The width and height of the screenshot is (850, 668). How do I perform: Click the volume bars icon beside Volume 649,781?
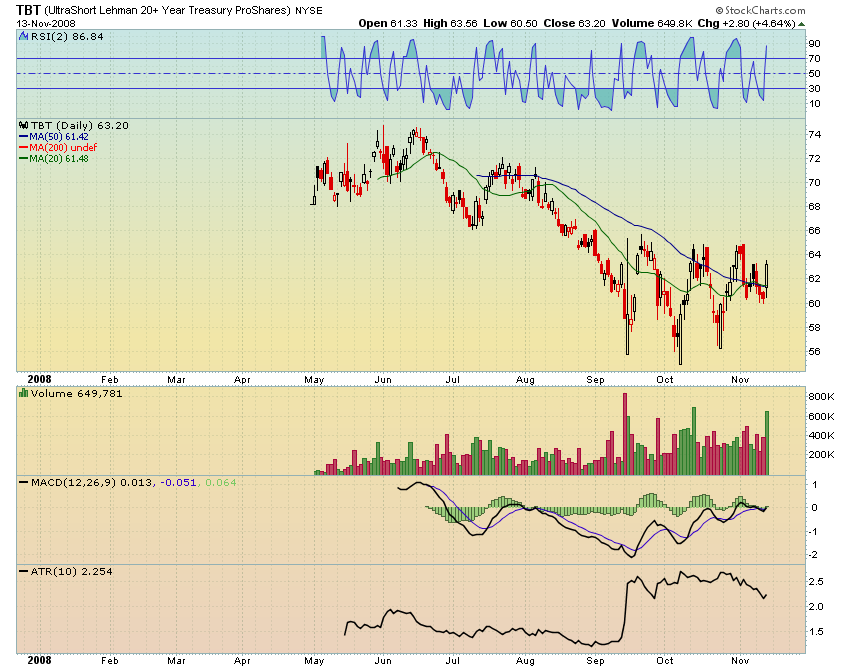point(23,393)
